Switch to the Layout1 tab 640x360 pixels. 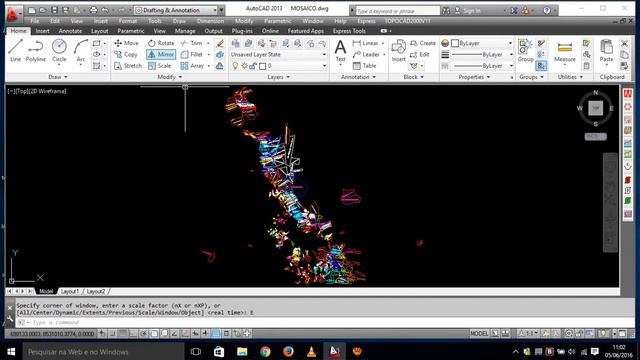[70, 291]
